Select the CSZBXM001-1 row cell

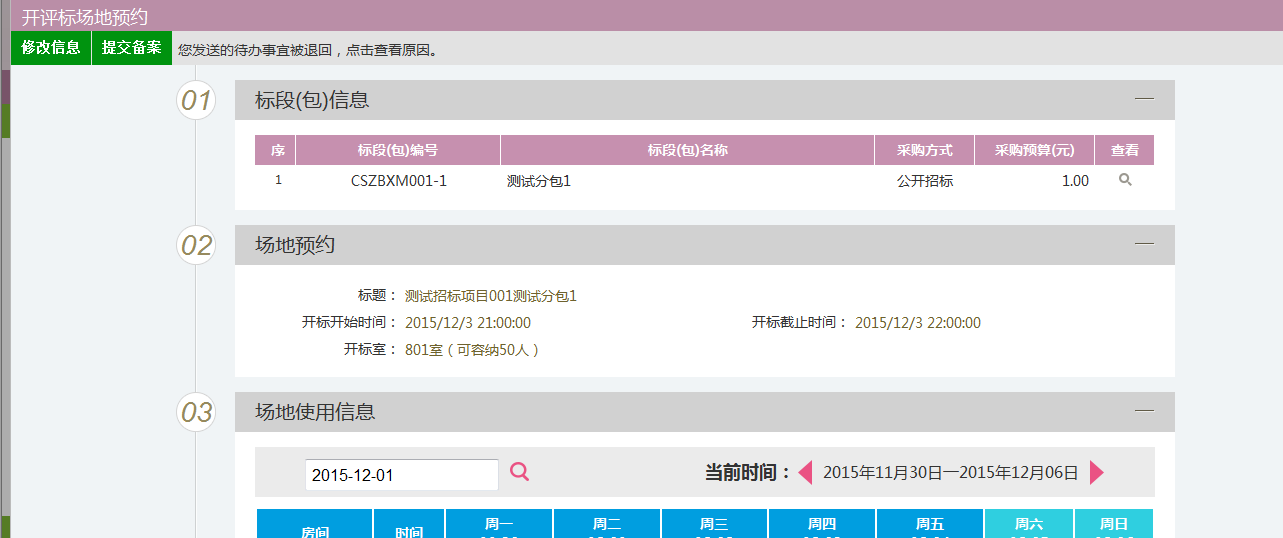click(398, 181)
